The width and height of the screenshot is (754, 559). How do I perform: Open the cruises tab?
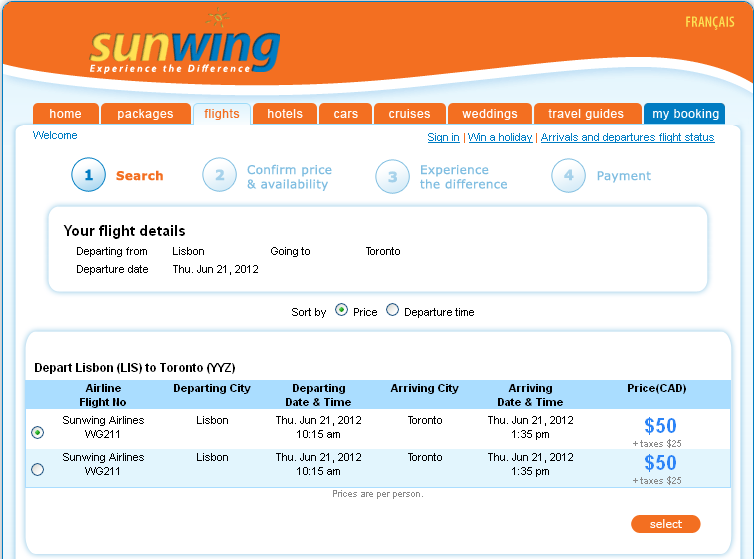point(410,114)
